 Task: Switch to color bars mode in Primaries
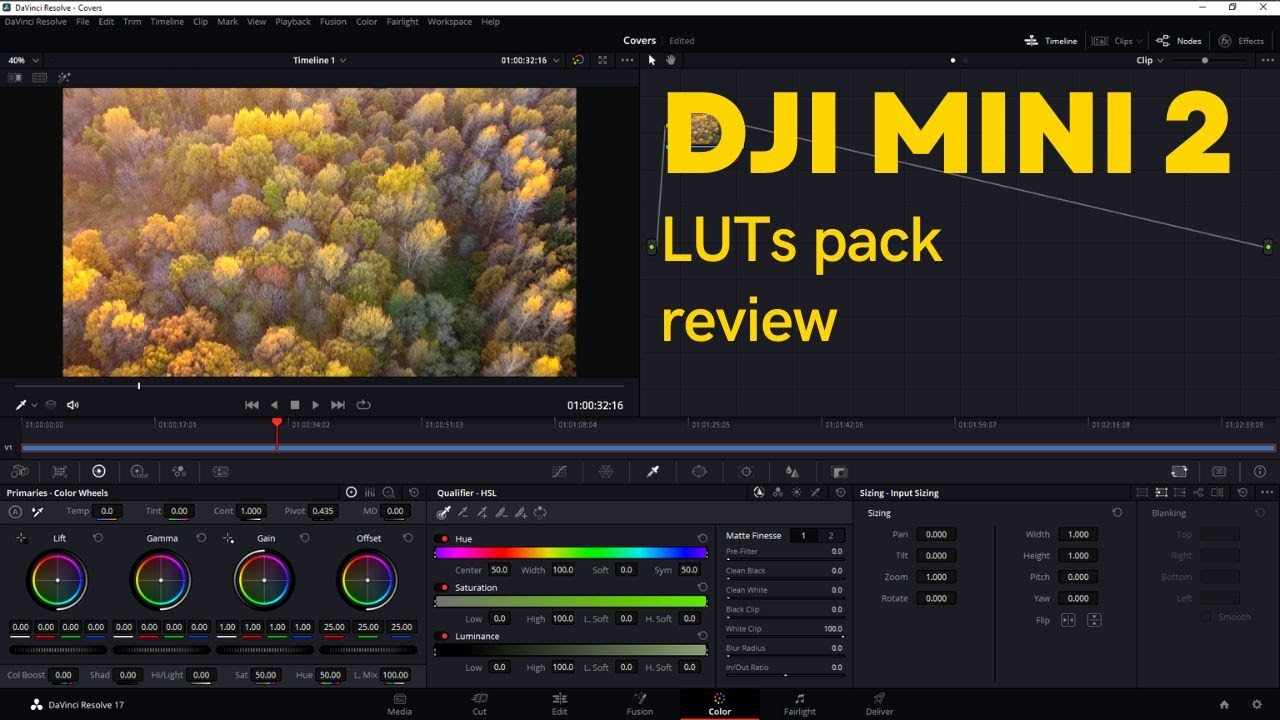(369, 492)
